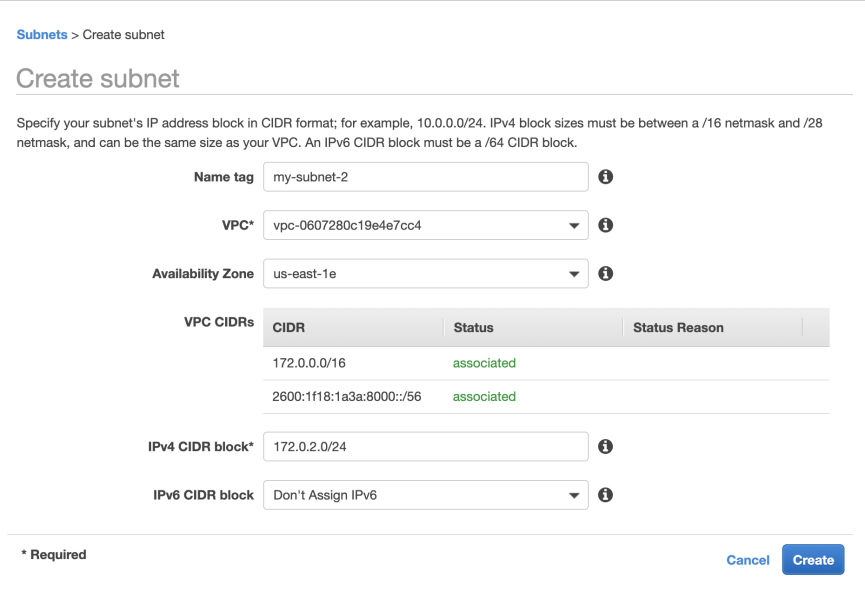Screen dimensions: 865x600
Task: Click the IPv4 CIDR block input field
Action: (425, 446)
